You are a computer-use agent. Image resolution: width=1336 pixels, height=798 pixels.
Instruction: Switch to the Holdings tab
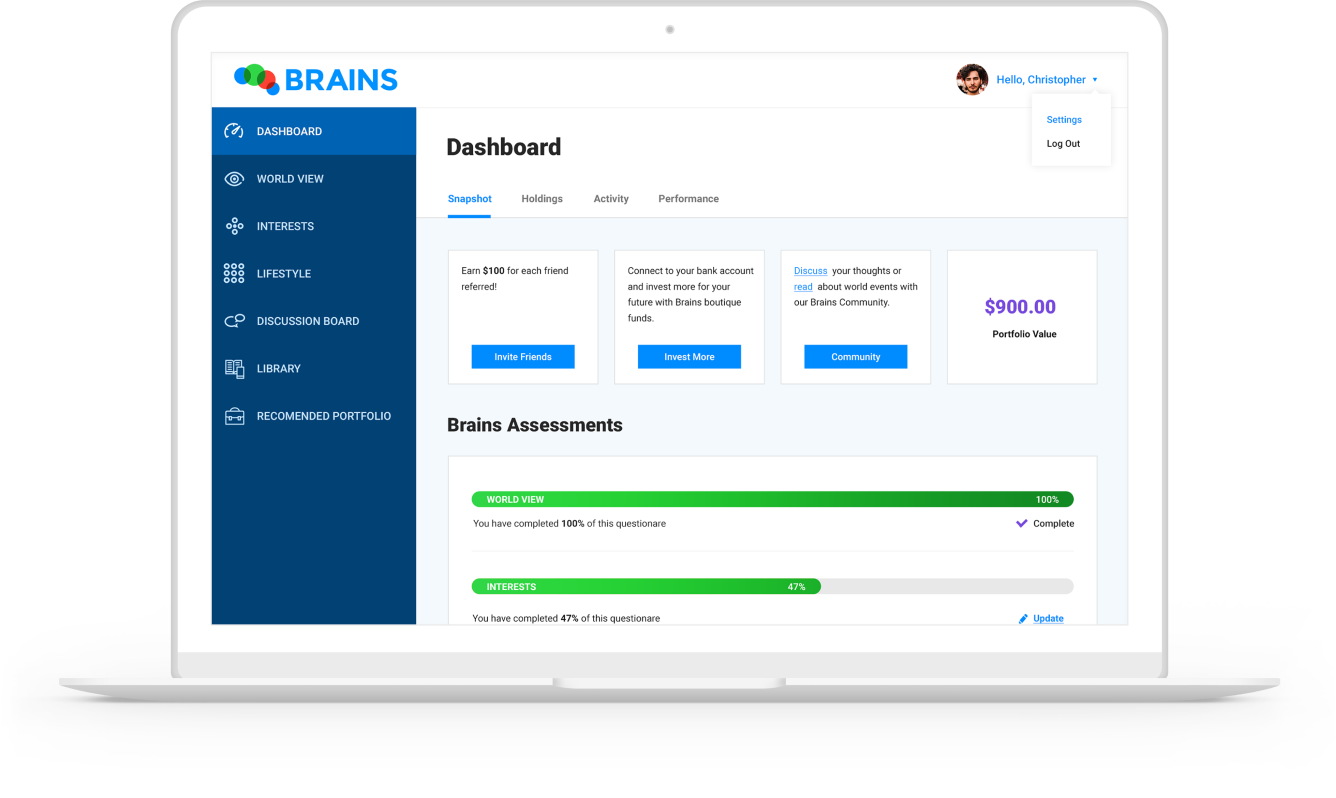pyautogui.click(x=542, y=199)
